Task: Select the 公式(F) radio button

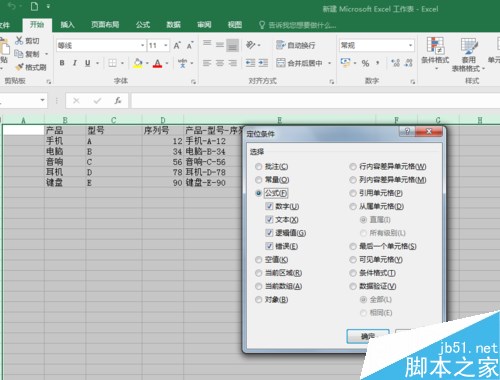Action: (258, 193)
